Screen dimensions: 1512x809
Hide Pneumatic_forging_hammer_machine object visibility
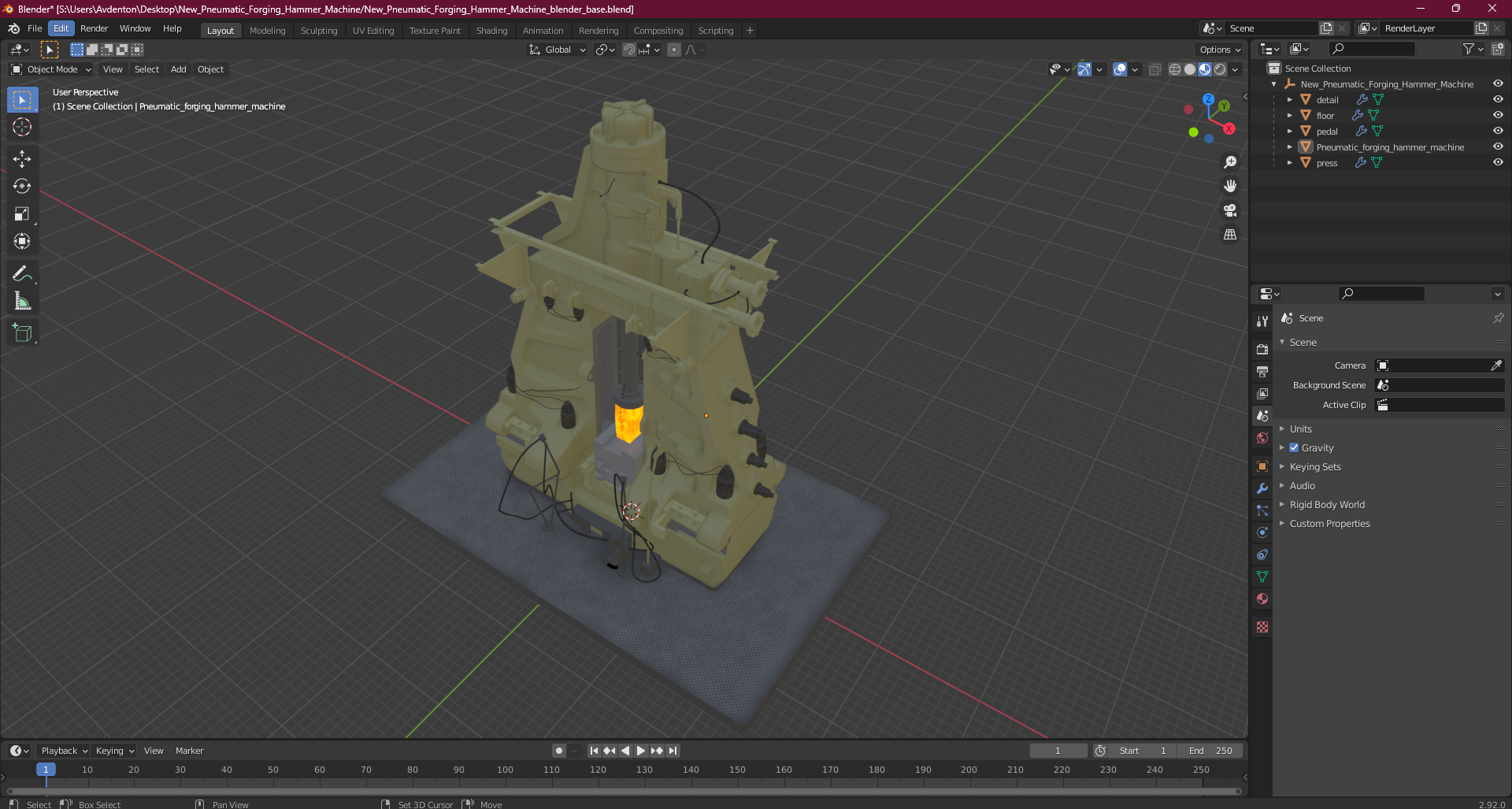point(1498,147)
